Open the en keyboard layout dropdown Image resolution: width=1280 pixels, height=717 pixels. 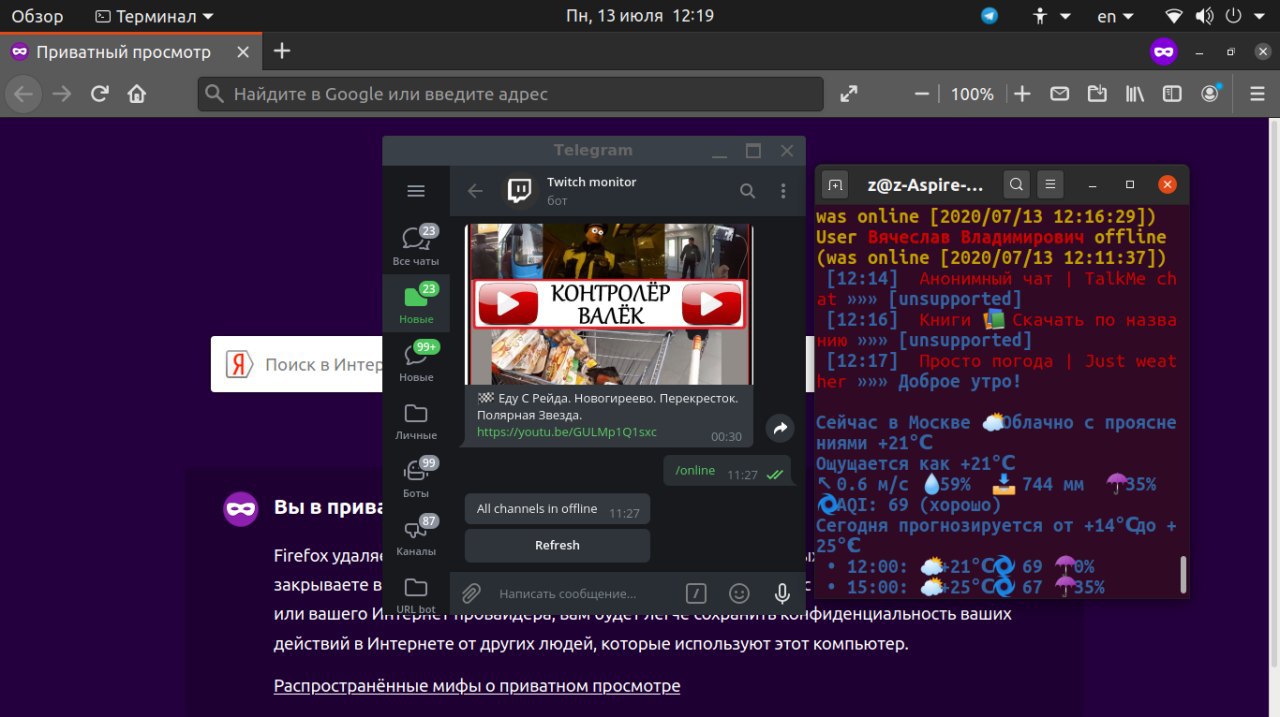[1115, 16]
